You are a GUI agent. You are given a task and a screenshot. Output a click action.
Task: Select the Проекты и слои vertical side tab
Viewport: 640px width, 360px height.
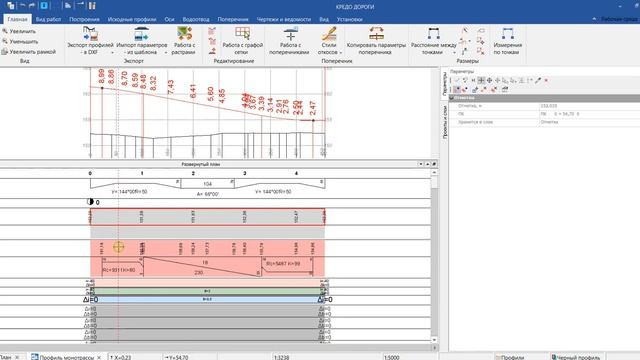[x=444, y=122]
